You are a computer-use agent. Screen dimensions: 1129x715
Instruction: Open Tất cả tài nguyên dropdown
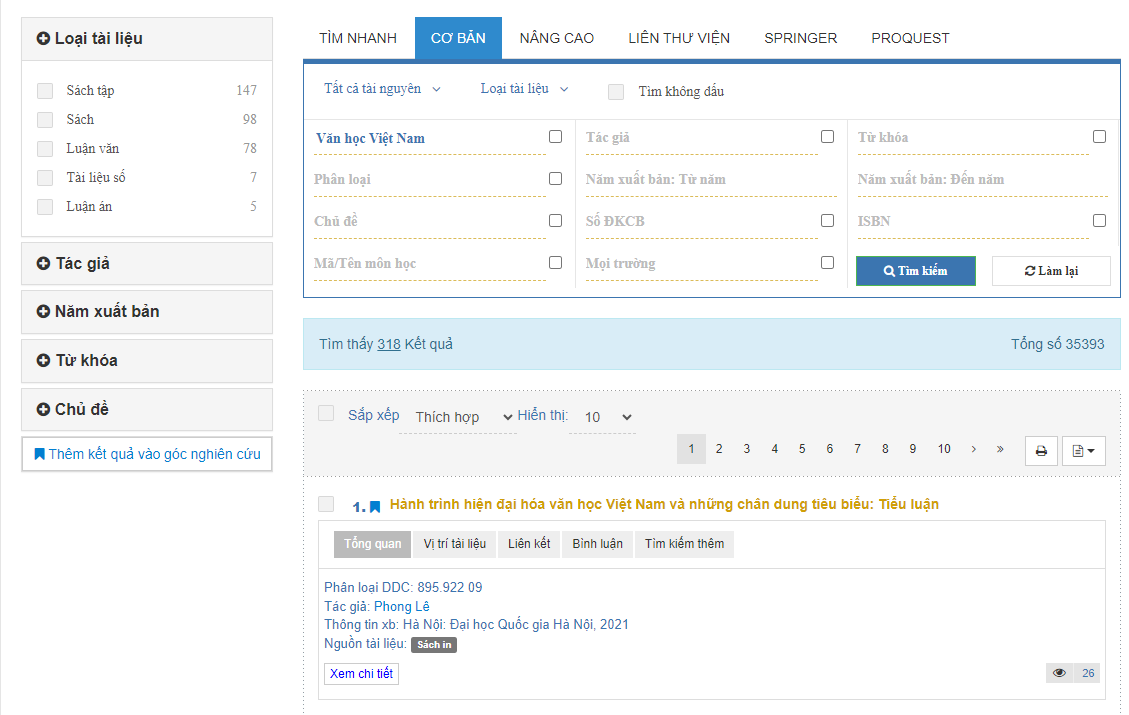tap(382, 89)
